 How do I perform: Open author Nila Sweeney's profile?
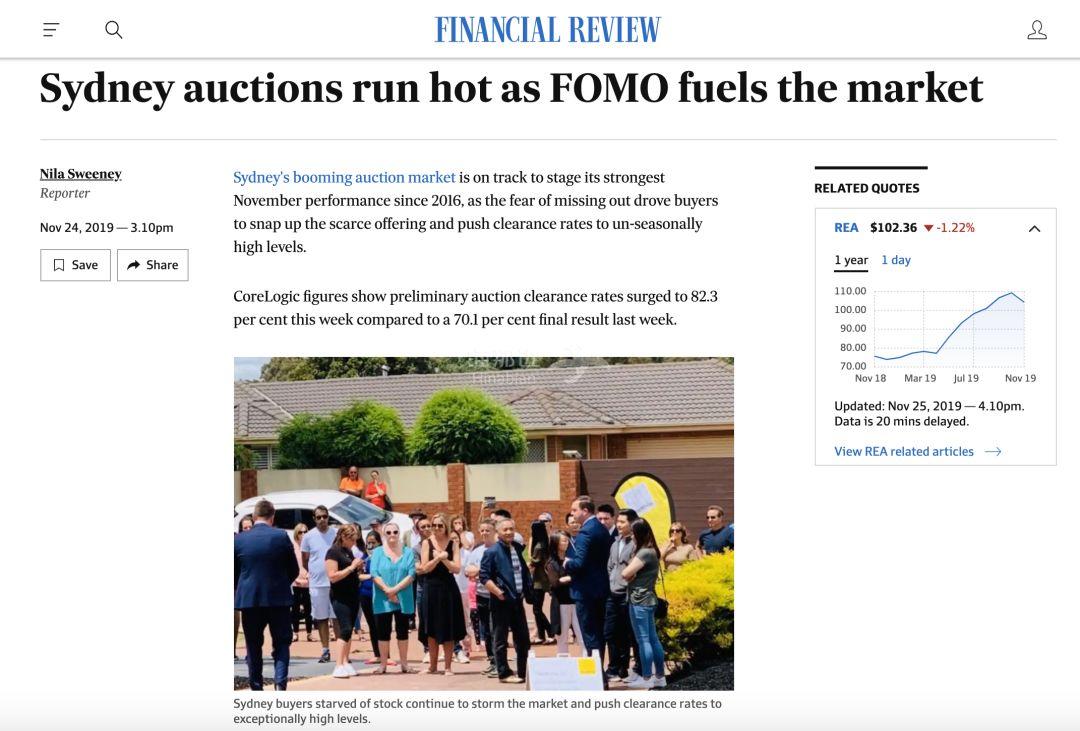(x=81, y=174)
